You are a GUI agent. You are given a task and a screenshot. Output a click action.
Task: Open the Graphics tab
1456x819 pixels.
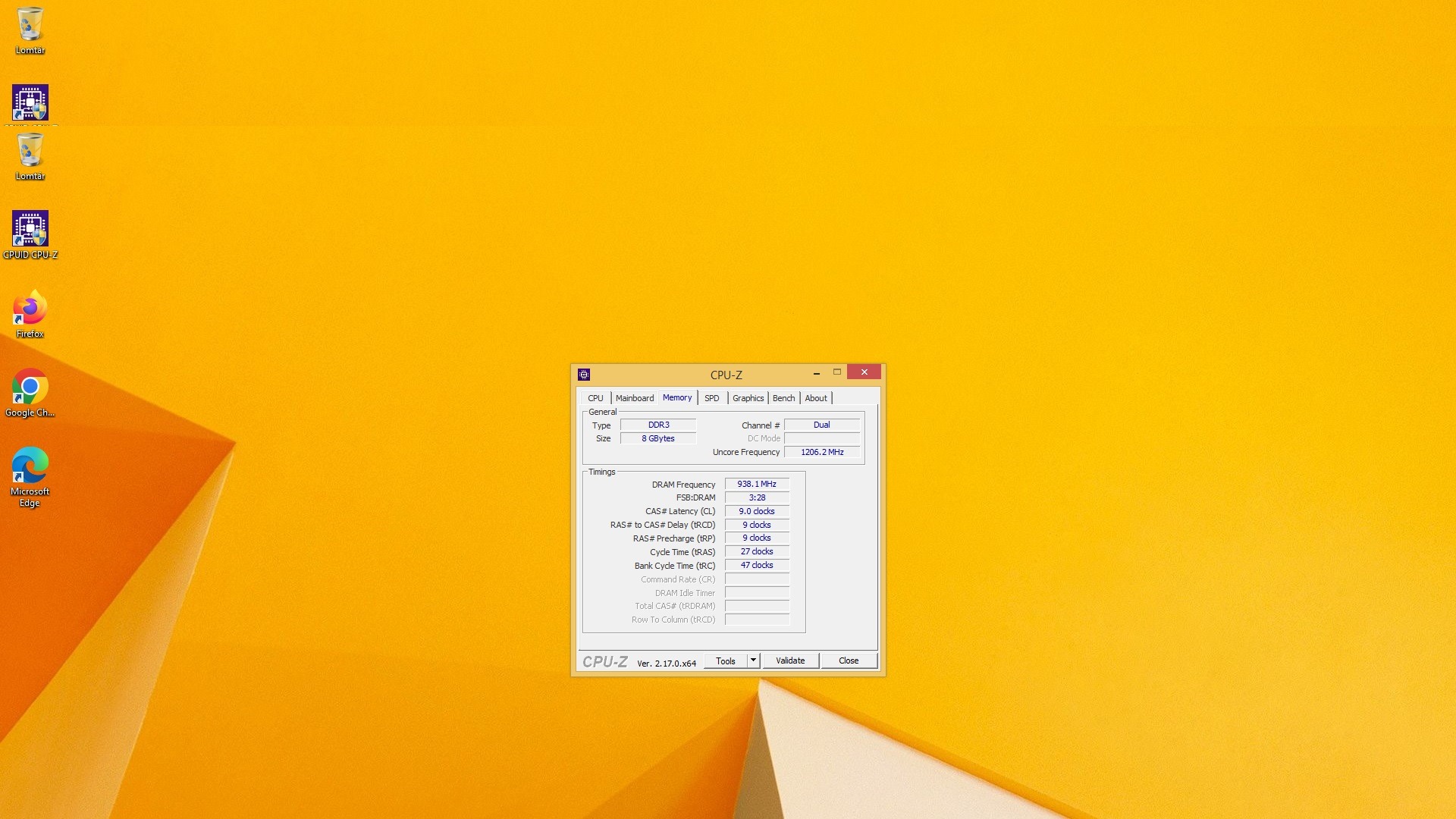(x=748, y=398)
